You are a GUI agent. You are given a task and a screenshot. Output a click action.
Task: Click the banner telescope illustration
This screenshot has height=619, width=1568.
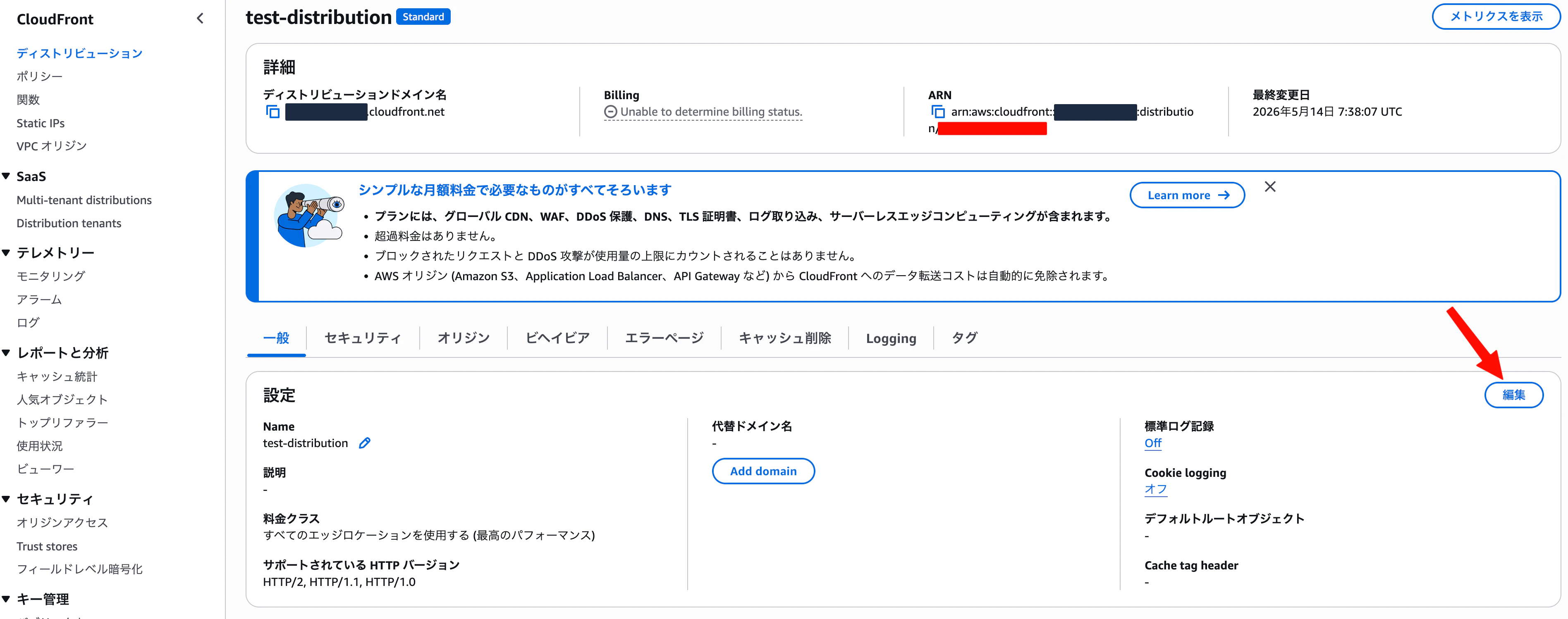tap(309, 215)
